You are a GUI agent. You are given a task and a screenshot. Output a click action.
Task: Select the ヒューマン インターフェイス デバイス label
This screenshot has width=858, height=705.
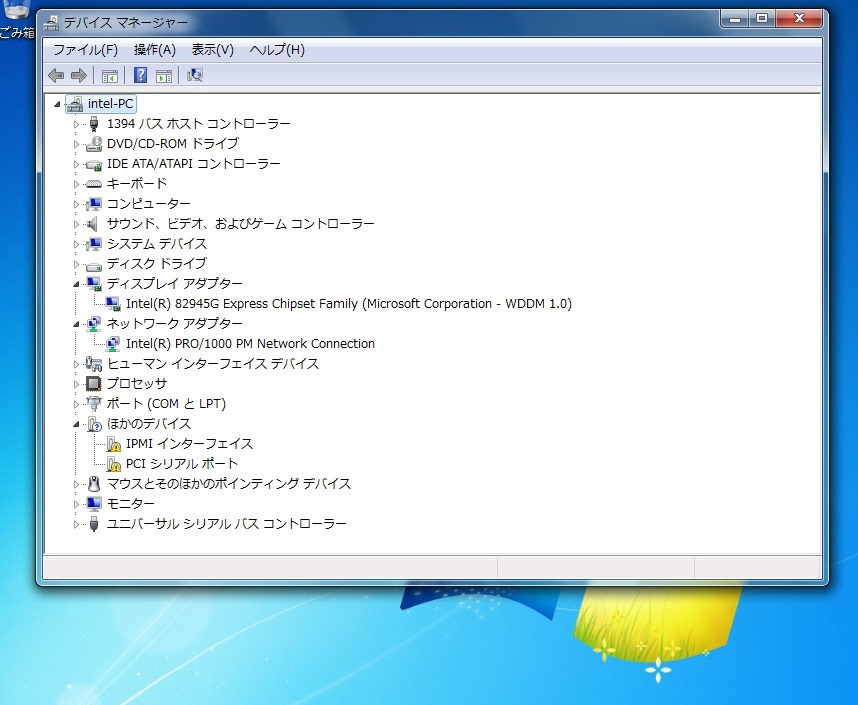(213, 364)
